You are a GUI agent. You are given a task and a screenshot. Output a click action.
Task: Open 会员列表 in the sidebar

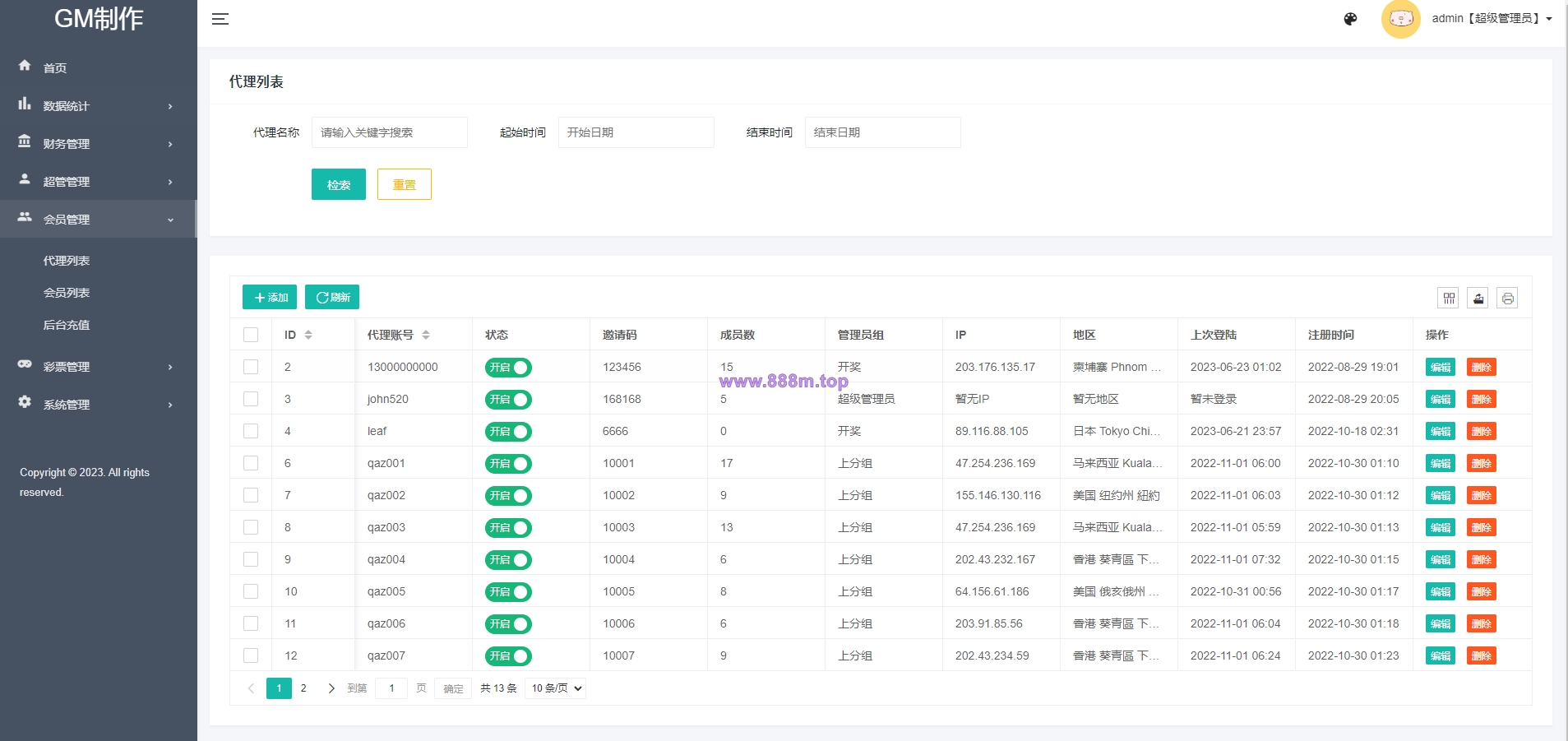point(67,293)
